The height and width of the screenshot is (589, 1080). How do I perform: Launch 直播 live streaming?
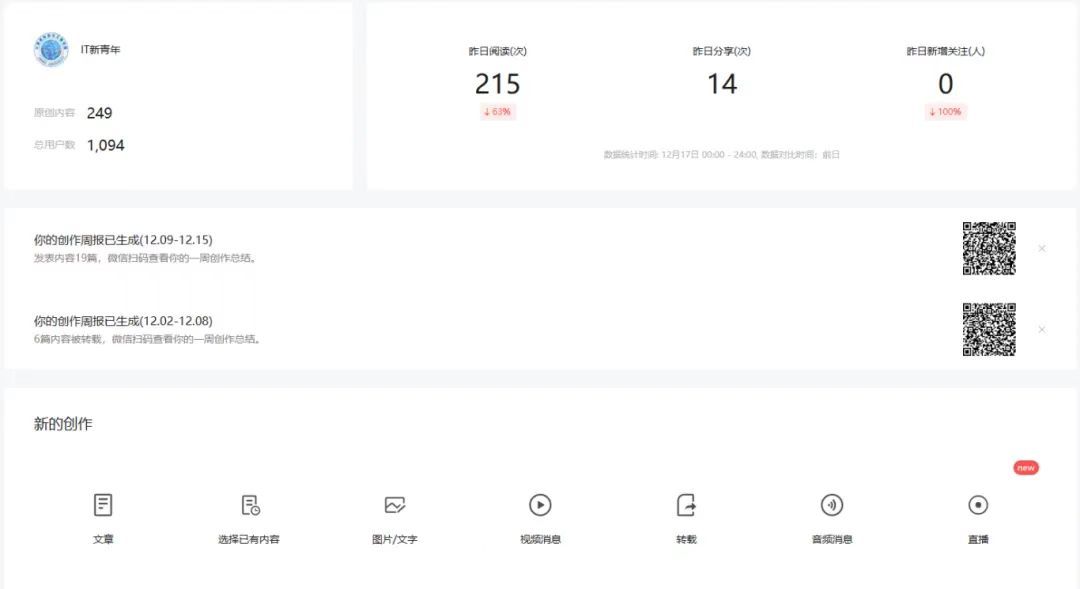tap(978, 505)
